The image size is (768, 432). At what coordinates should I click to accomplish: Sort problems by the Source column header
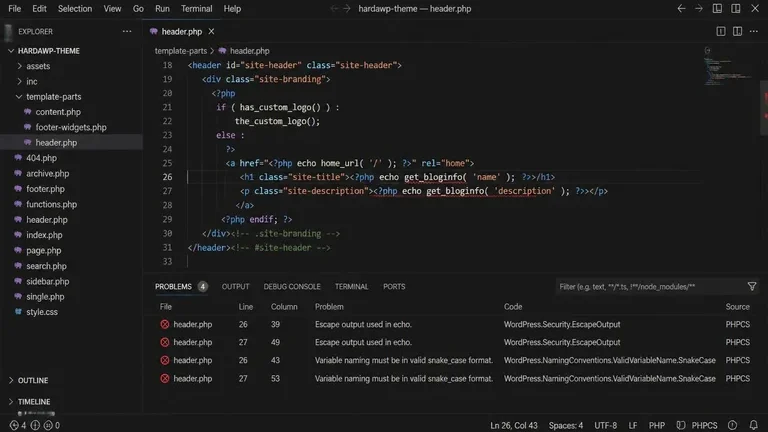tap(738, 307)
